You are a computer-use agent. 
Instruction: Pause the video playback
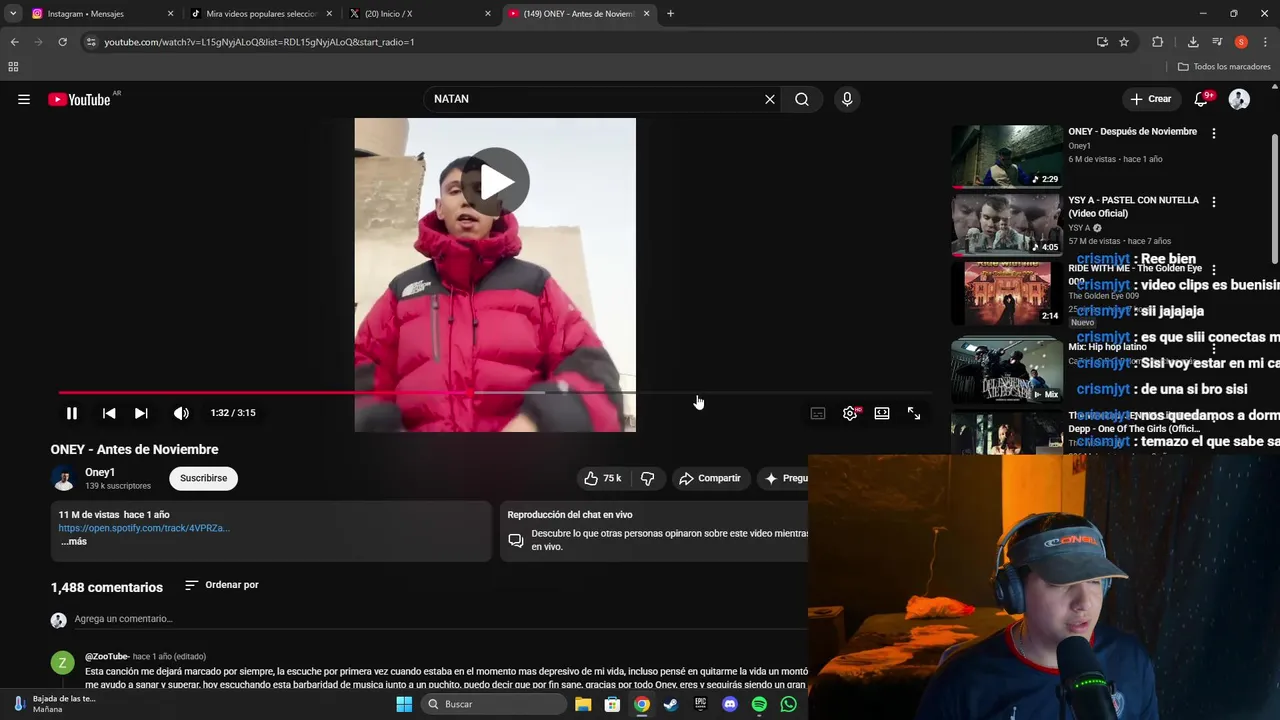point(72,413)
